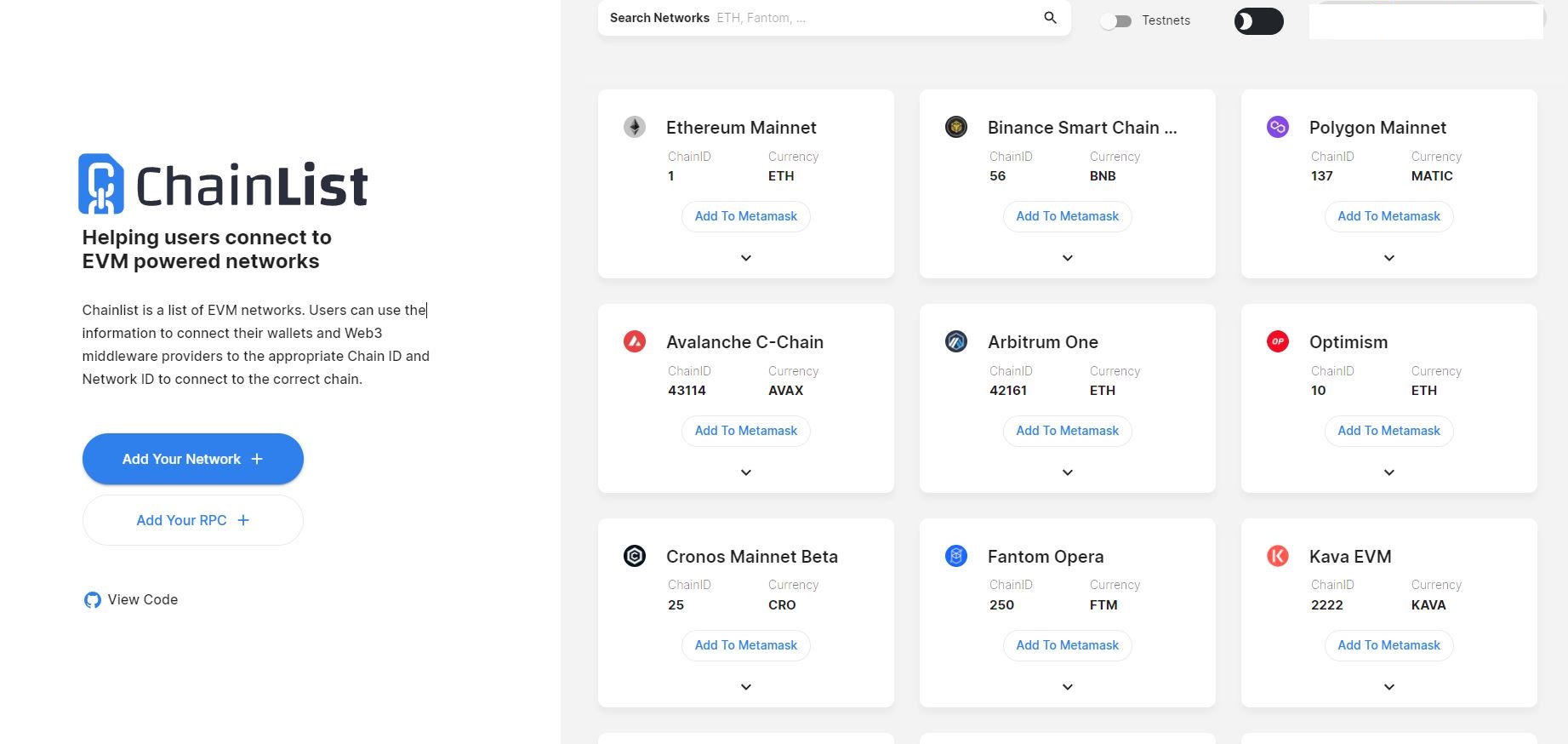1568x744 pixels.
Task: Click the Binance Smart Chain logo icon
Action: pos(956,127)
